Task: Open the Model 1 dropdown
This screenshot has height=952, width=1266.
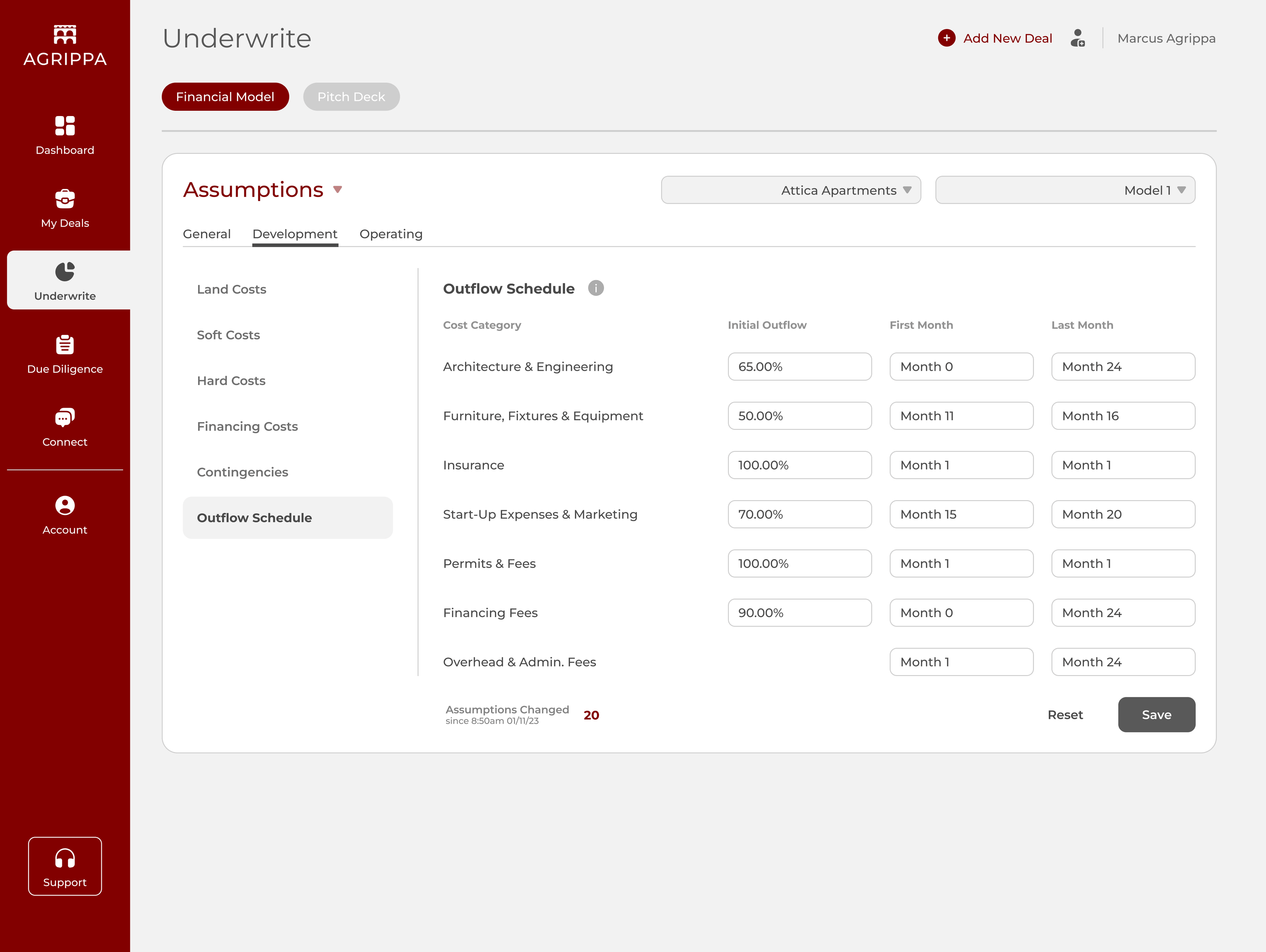Action: pyautogui.click(x=1065, y=190)
